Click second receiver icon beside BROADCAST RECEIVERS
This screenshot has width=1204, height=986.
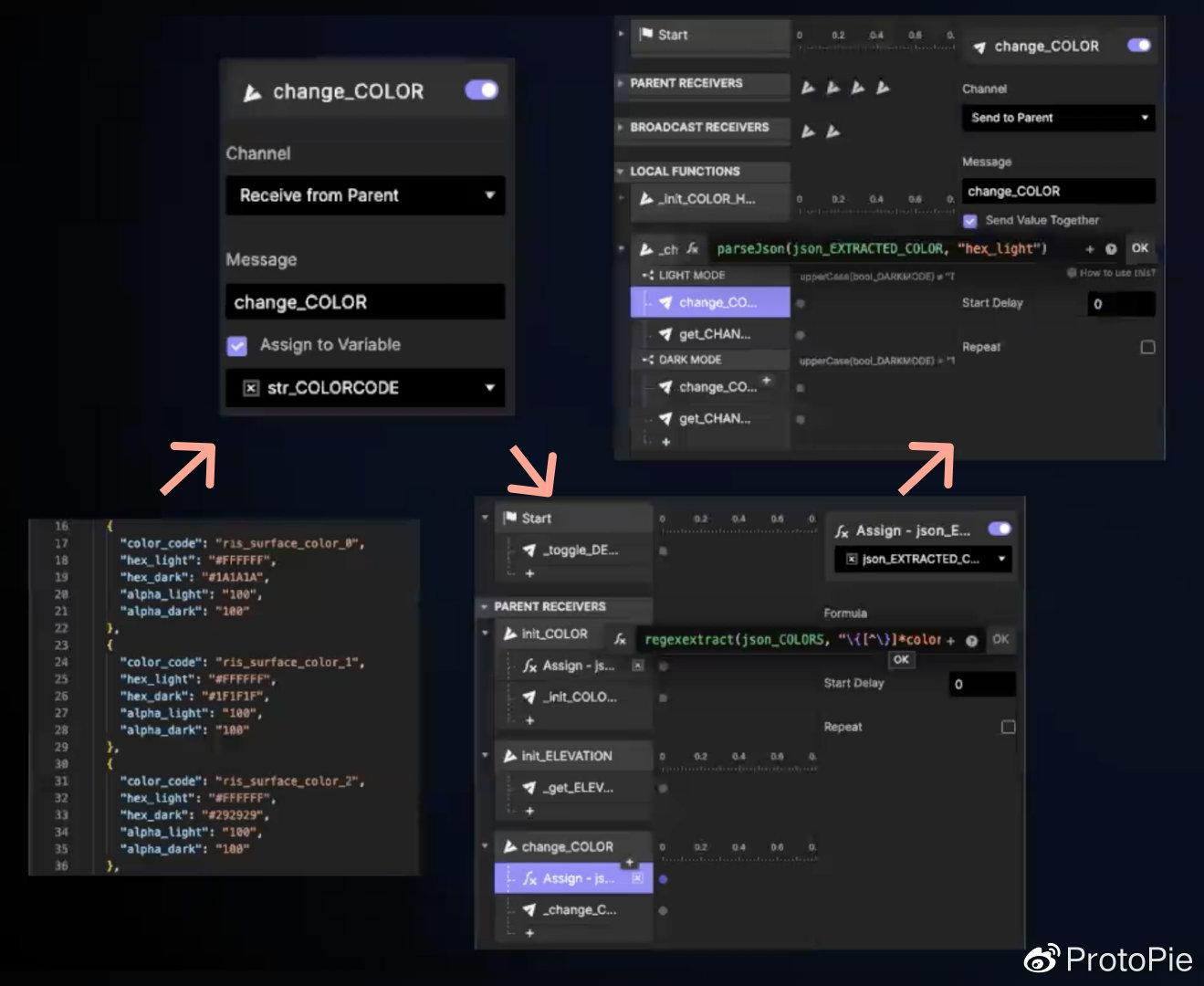click(x=832, y=131)
